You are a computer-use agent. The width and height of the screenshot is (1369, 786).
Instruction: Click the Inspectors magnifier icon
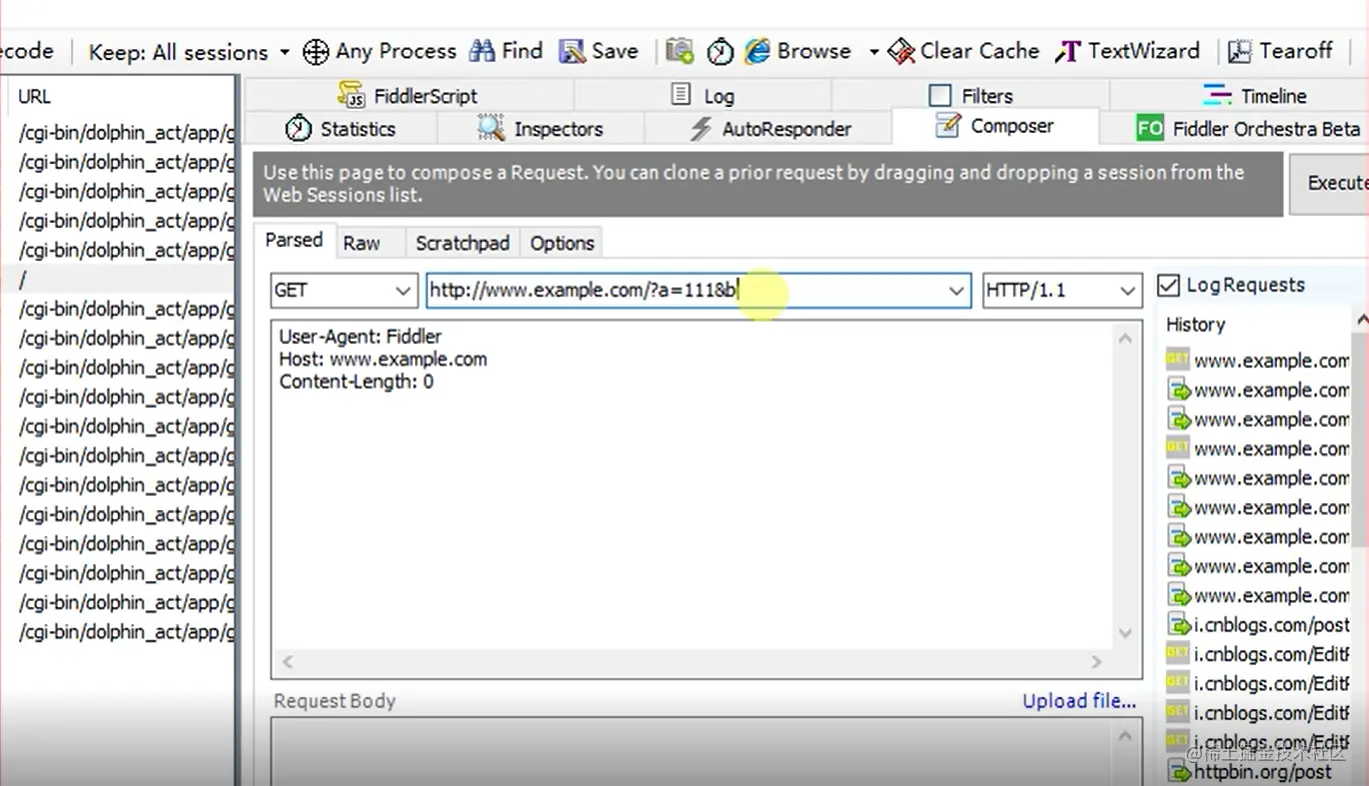[490, 128]
